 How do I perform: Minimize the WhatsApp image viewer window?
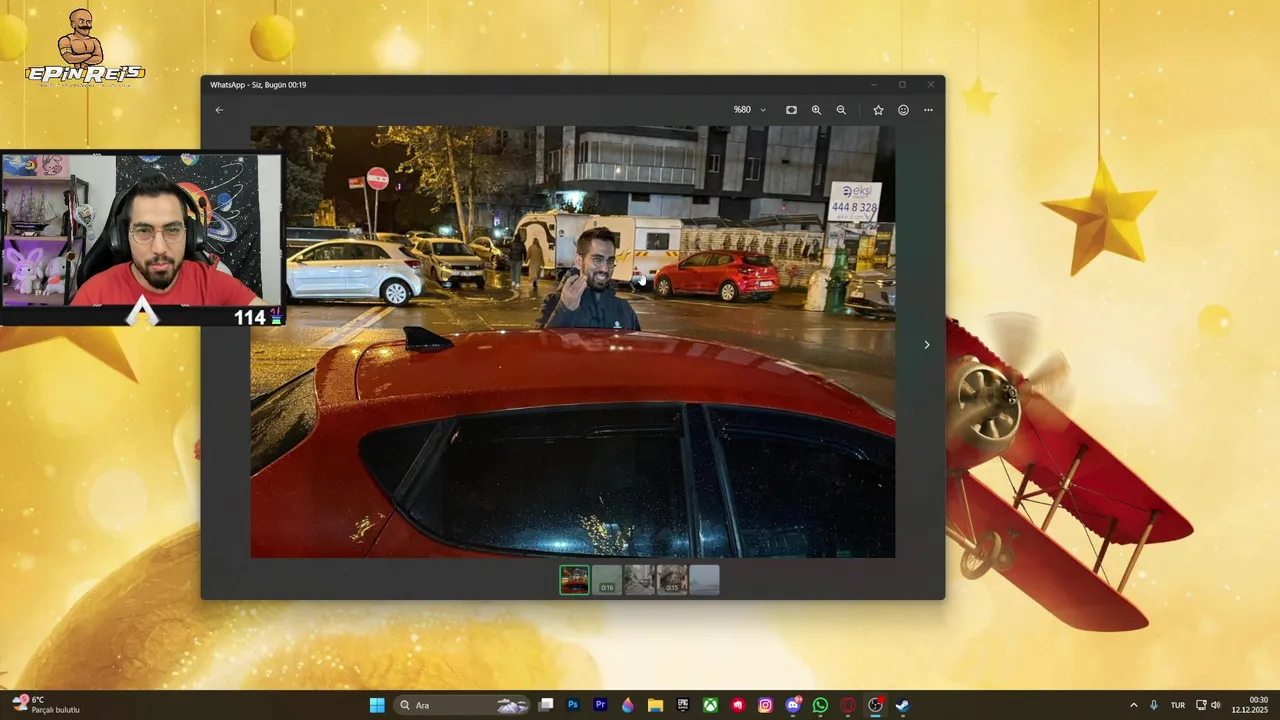(x=873, y=85)
